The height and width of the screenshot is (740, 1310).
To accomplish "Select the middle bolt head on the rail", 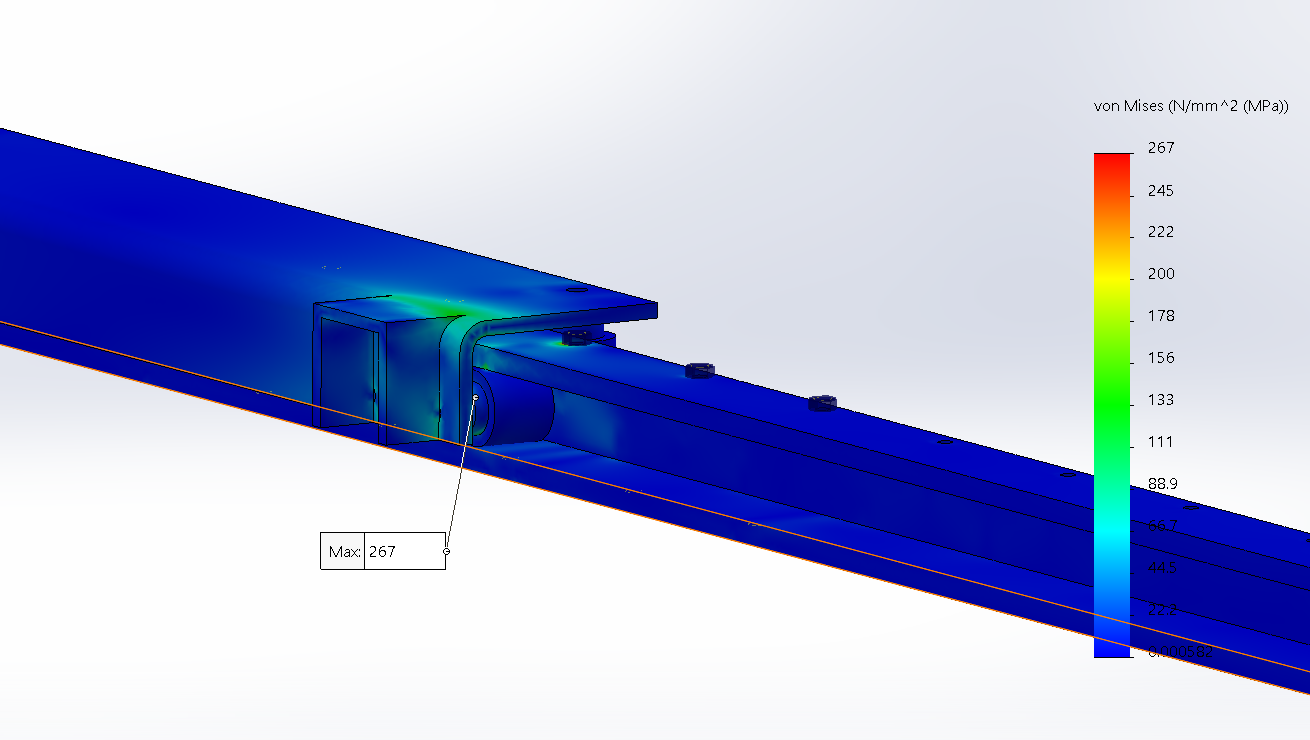I will [700, 370].
